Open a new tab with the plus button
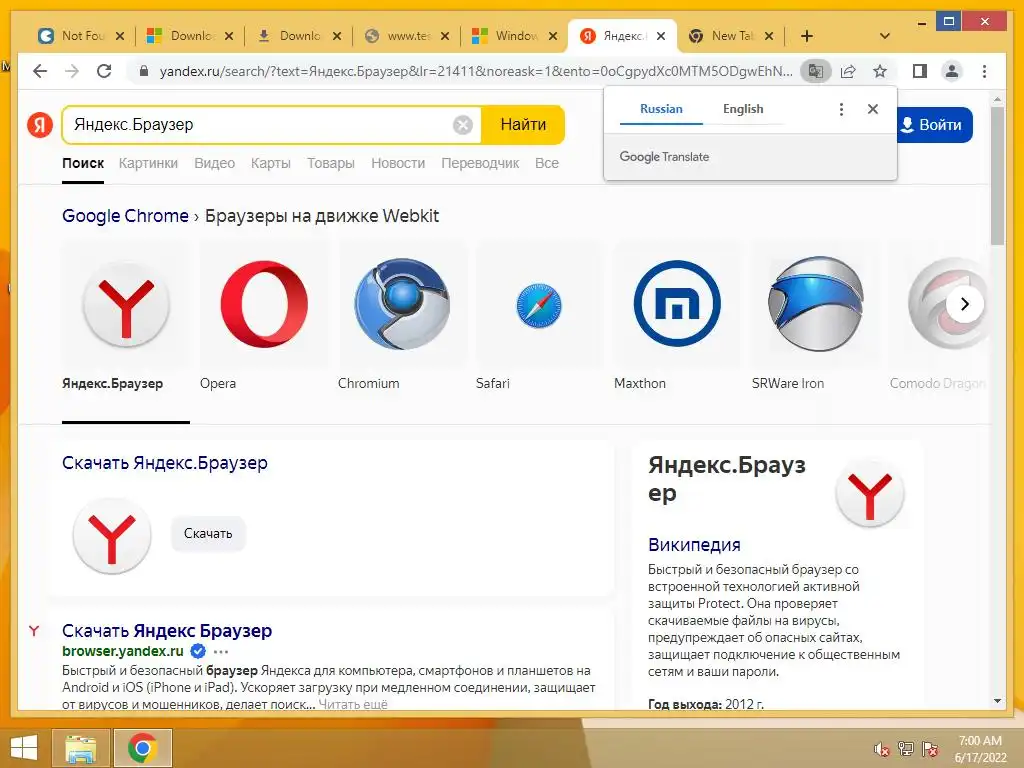The height and width of the screenshot is (768, 1024). coord(807,36)
